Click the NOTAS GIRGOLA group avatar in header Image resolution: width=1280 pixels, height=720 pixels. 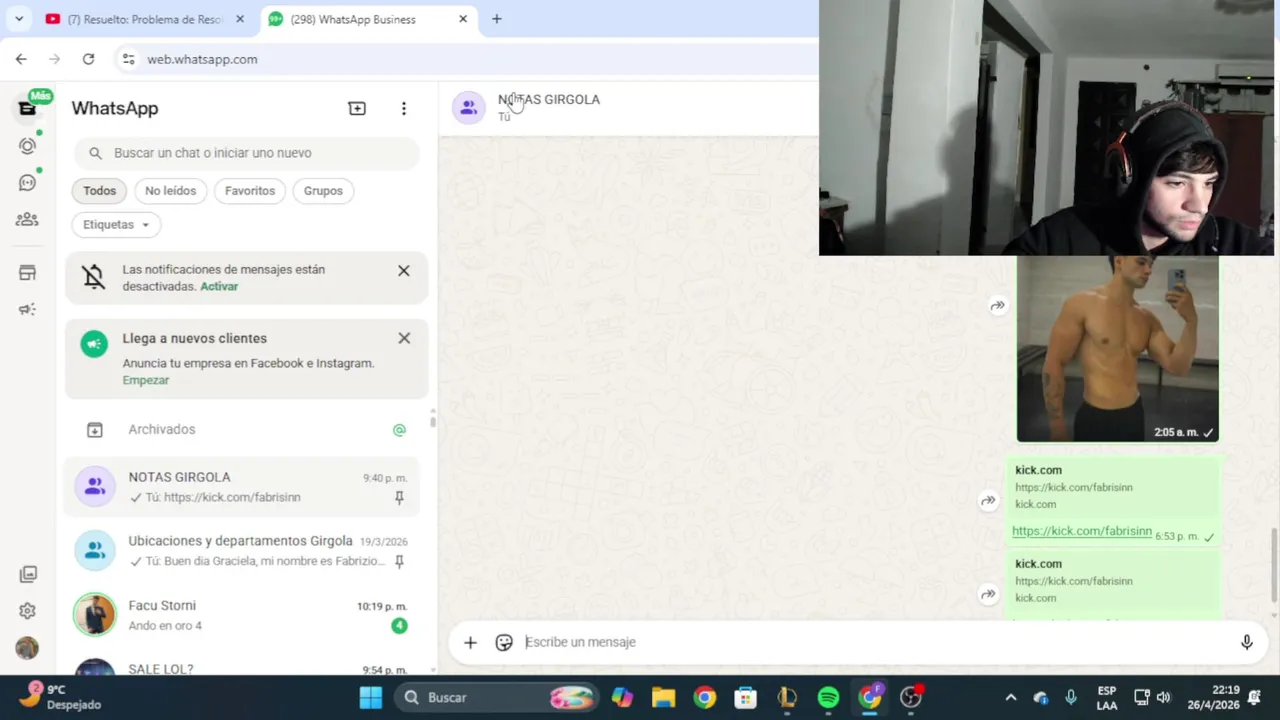click(469, 107)
